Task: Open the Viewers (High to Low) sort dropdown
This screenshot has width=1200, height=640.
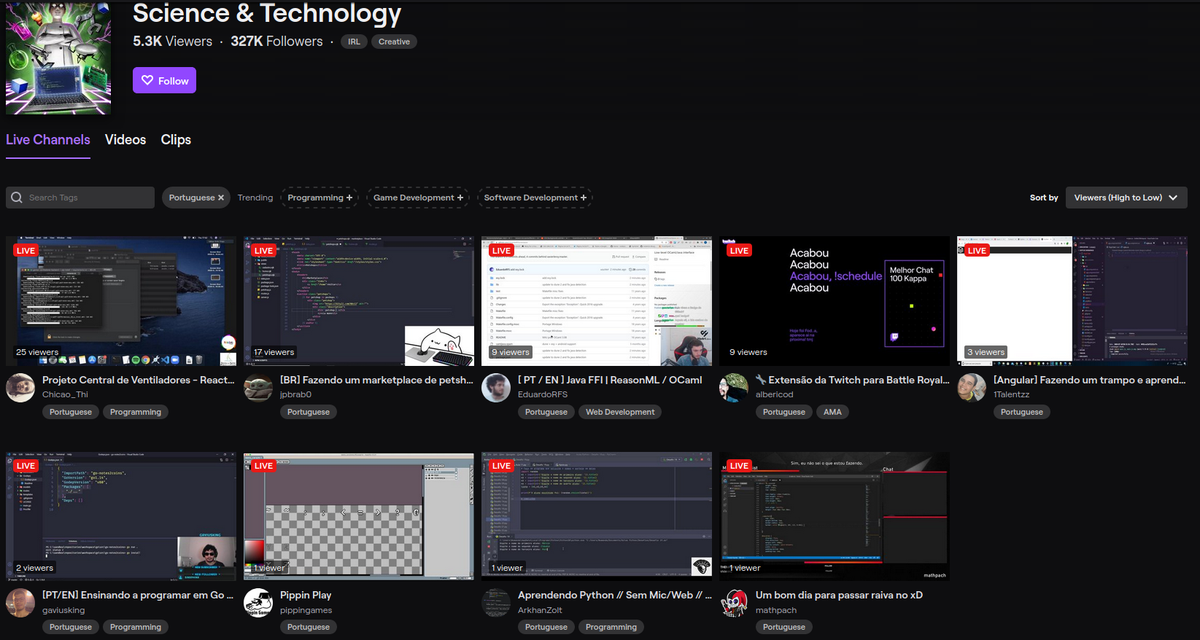Action: tap(1126, 197)
